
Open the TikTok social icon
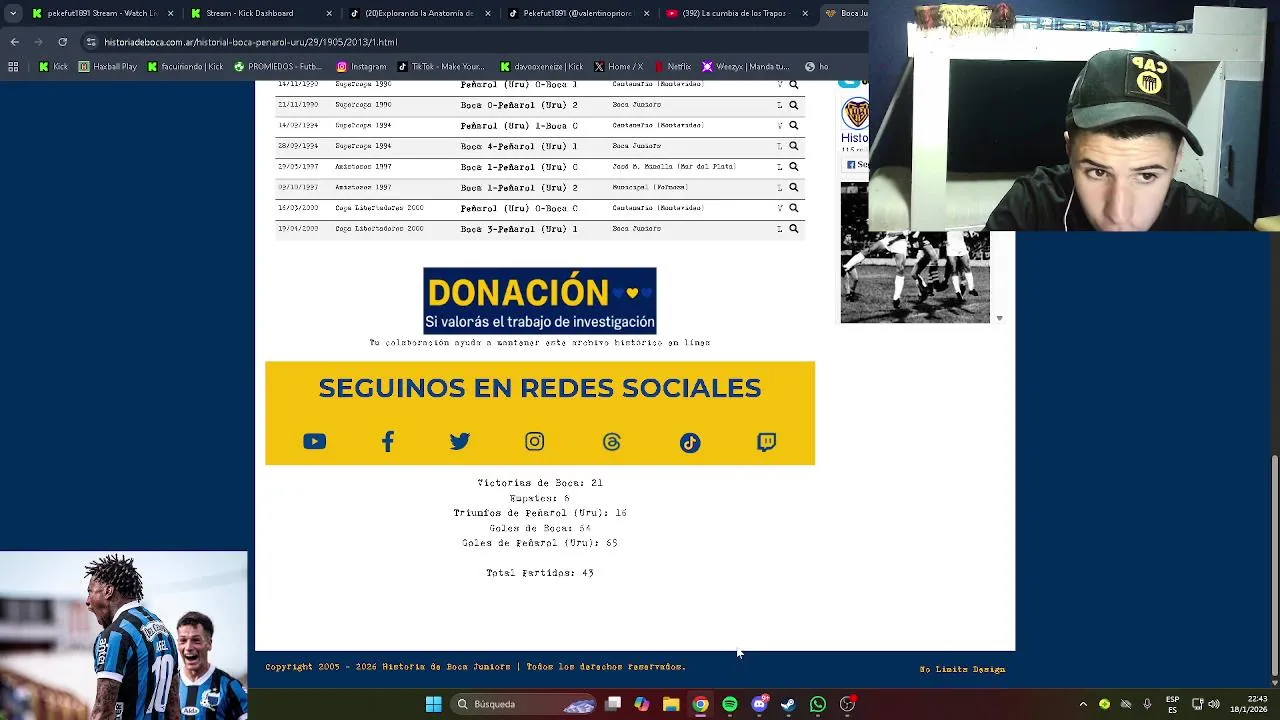click(690, 442)
